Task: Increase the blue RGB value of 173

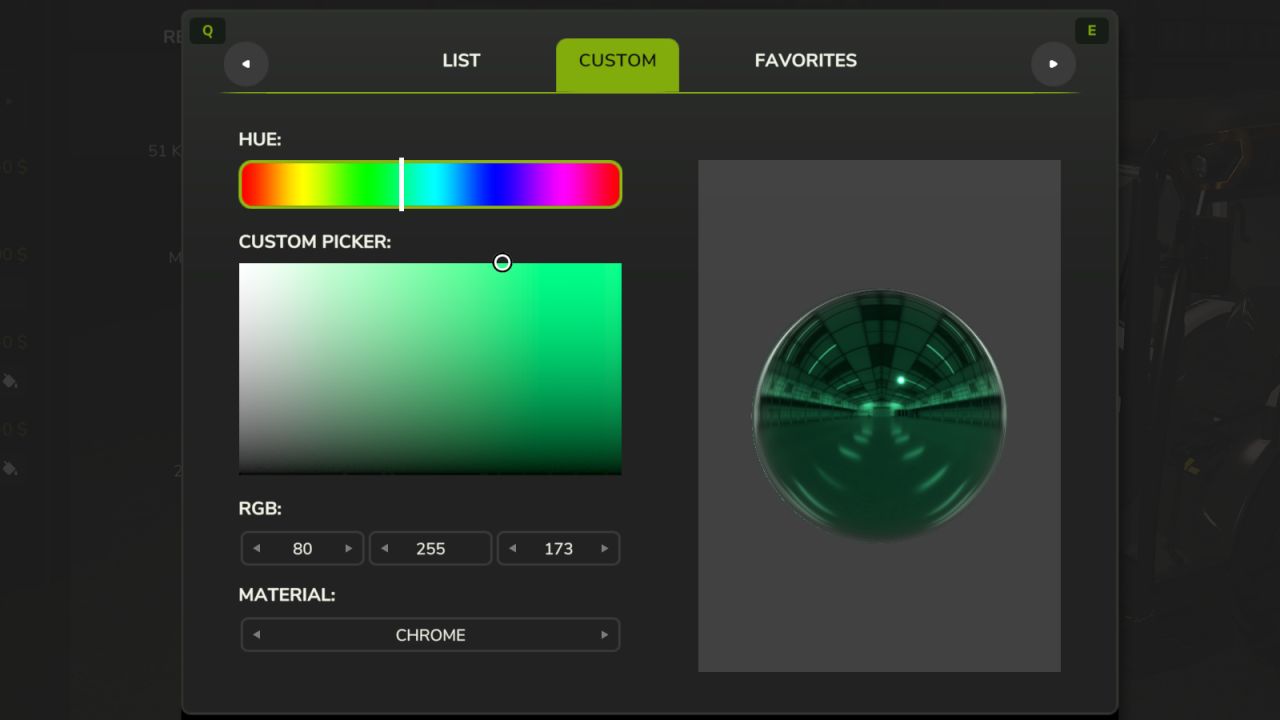Action: pos(604,548)
